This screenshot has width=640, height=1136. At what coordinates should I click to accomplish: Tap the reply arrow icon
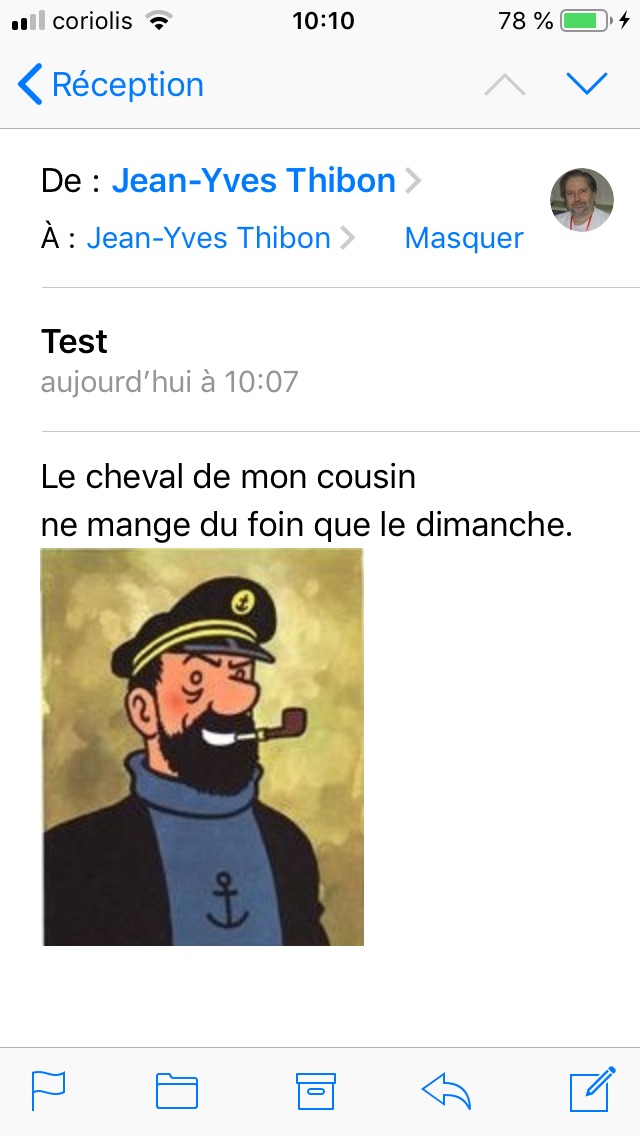click(x=446, y=1090)
